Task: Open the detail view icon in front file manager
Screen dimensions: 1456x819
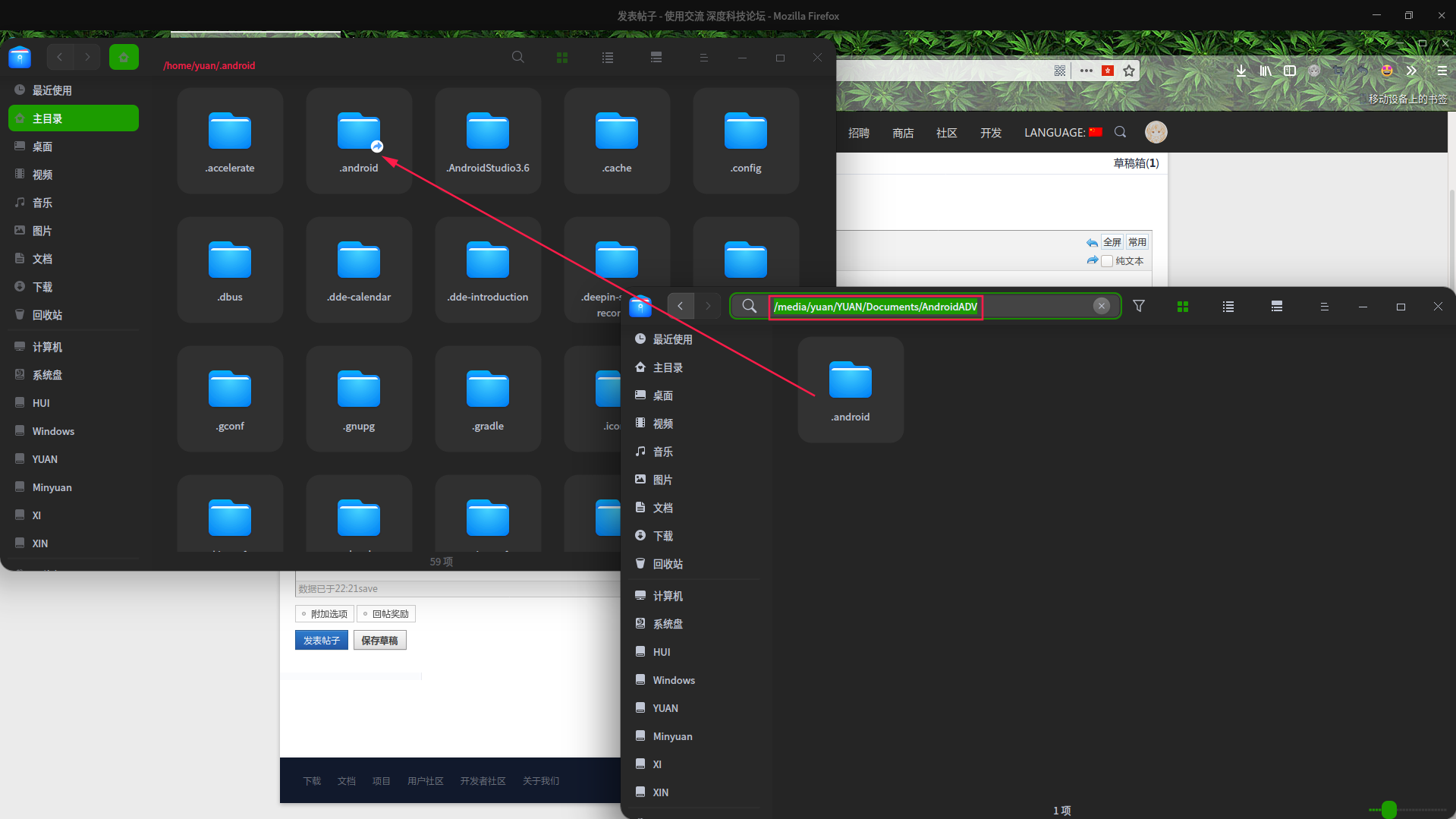Action: (1277, 307)
